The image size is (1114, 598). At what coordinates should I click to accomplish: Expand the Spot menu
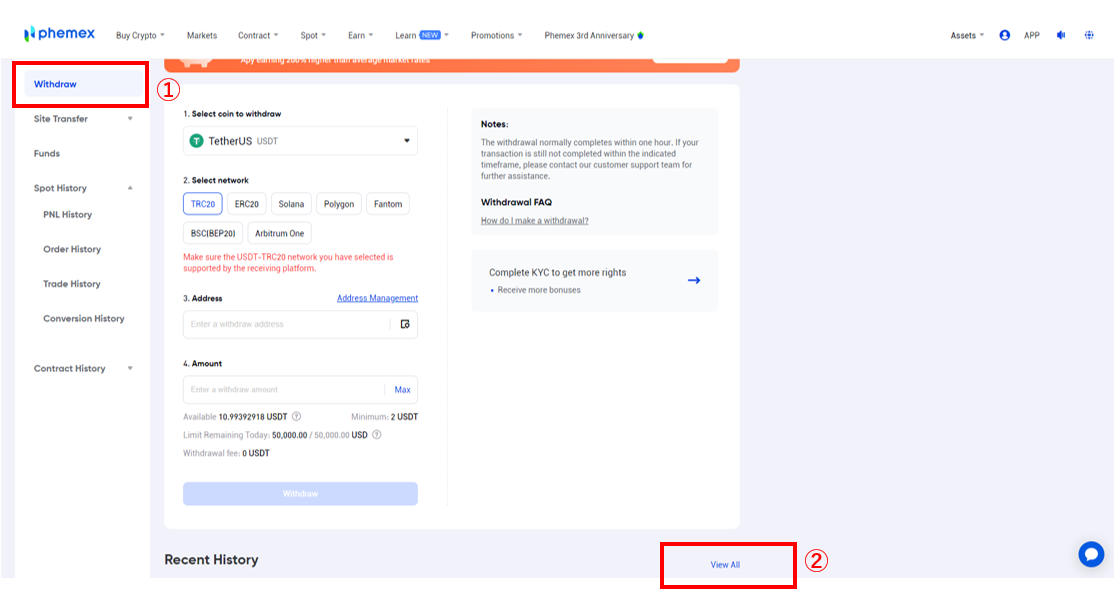click(x=313, y=36)
